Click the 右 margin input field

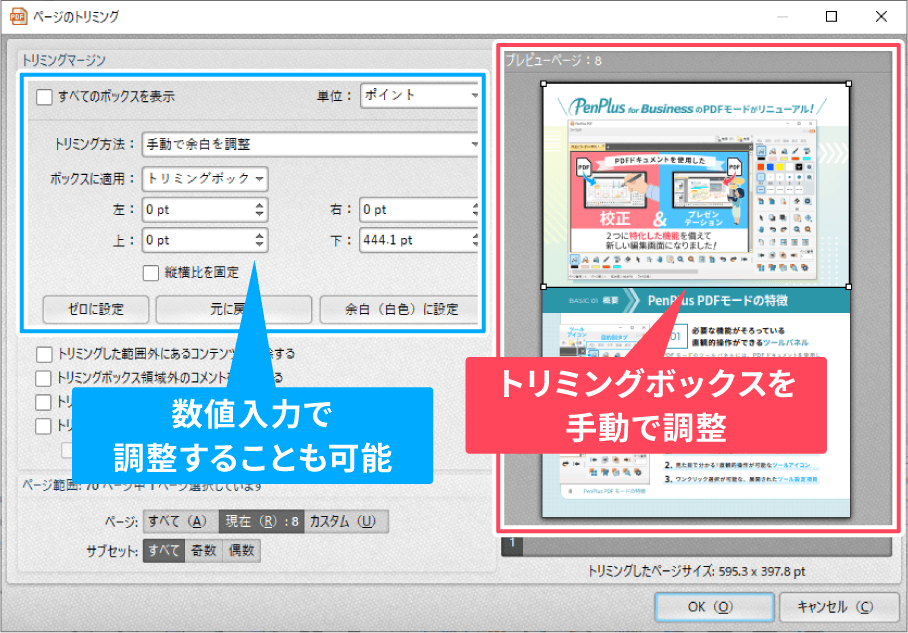[x=416, y=210]
